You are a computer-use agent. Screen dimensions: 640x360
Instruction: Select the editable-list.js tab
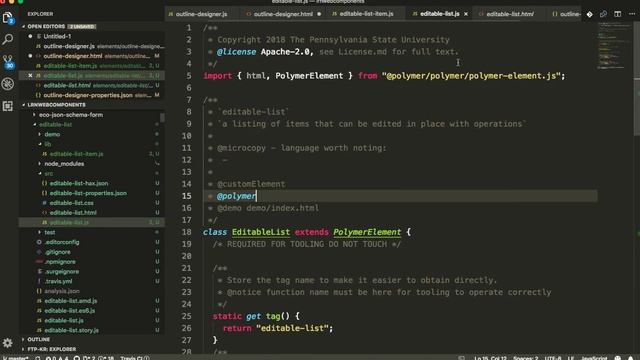pyautogui.click(x=440, y=14)
